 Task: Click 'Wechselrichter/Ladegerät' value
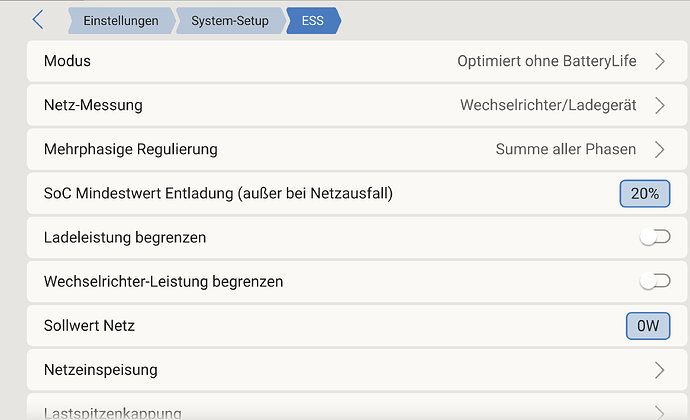[x=548, y=105]
